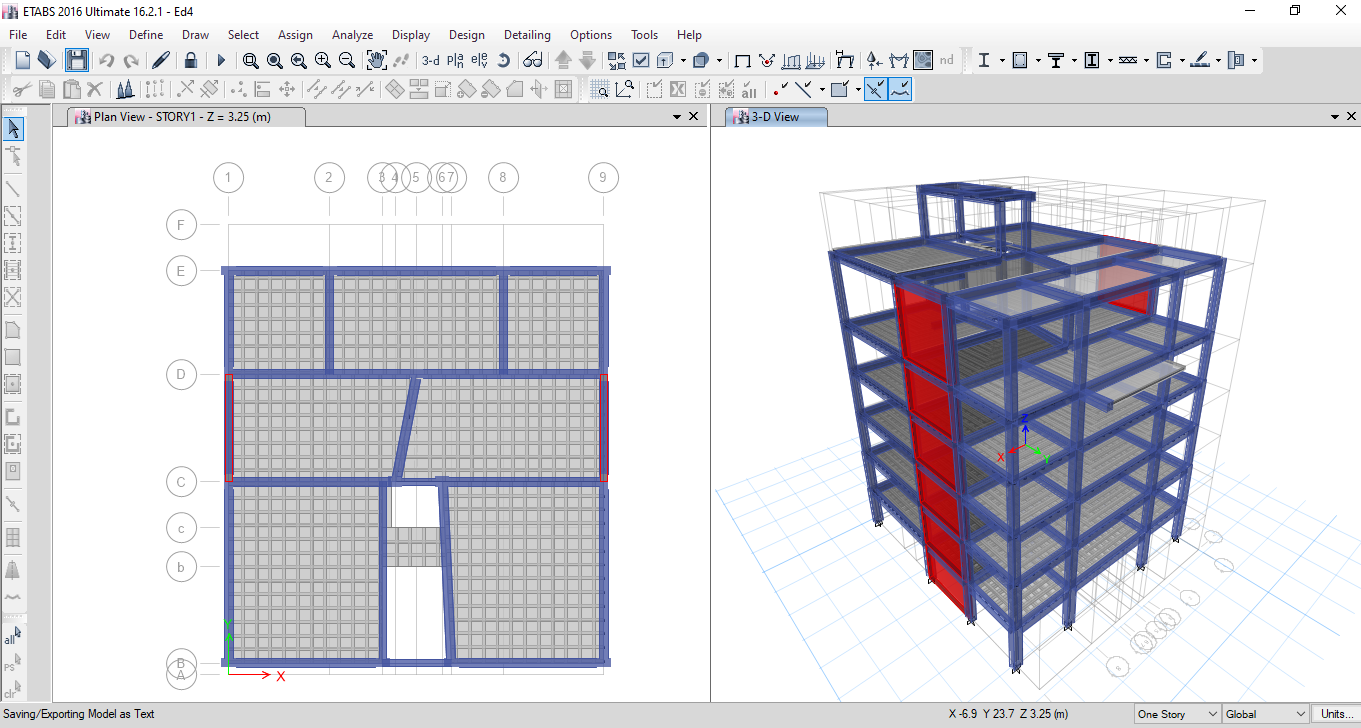This screenshot has width=1361, height=728.
Task: Open Set Display Options checkbox icon
Action: coord(641,60)
